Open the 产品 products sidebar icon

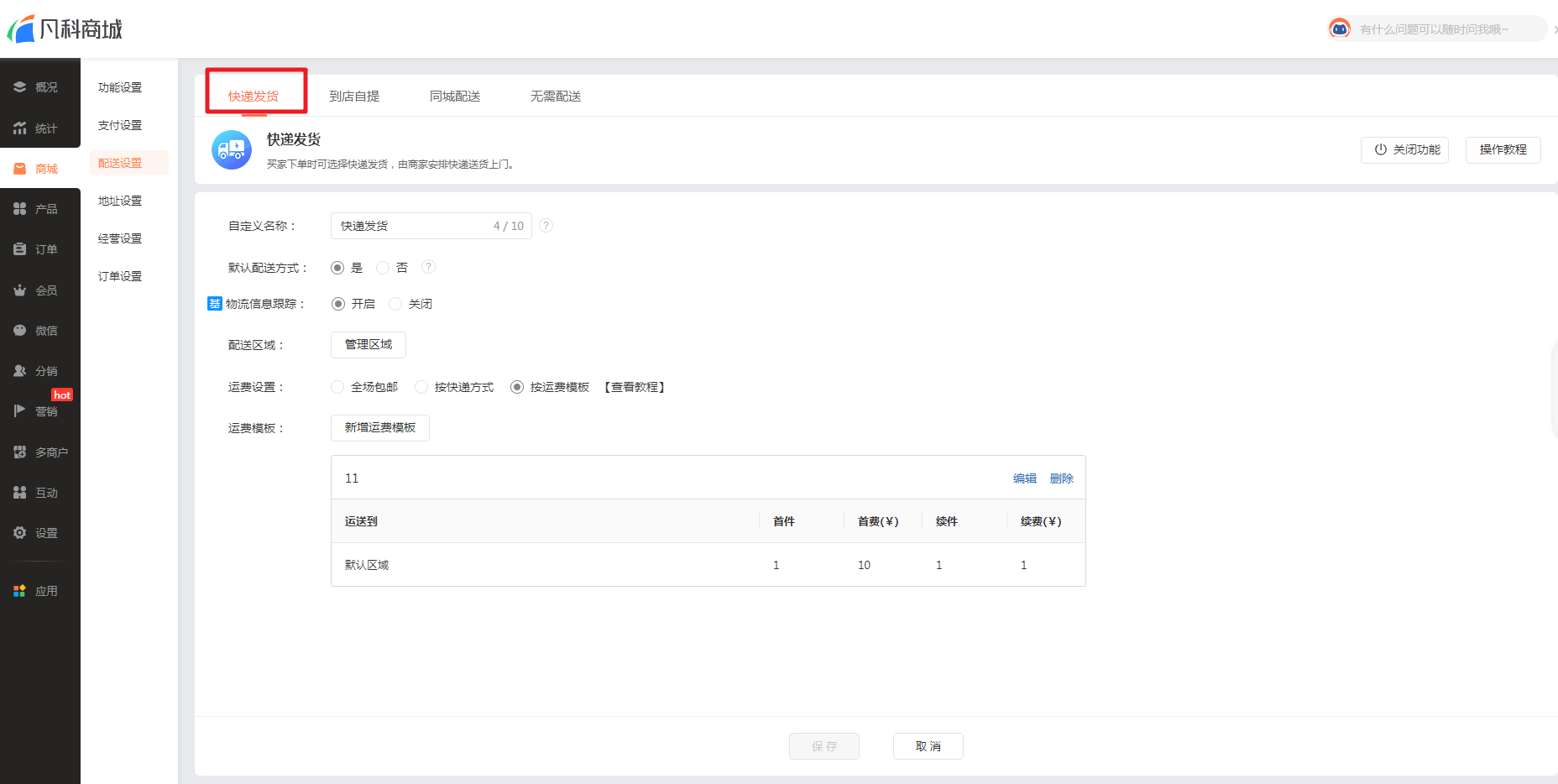click(19, 208)
